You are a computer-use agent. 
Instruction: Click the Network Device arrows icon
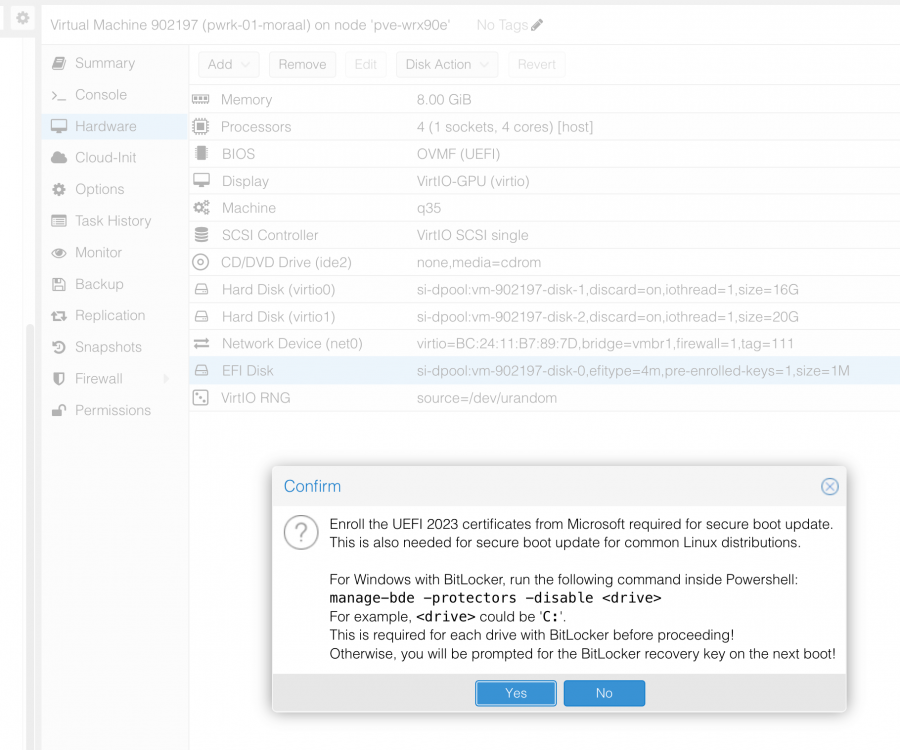(x=201, y=343)
